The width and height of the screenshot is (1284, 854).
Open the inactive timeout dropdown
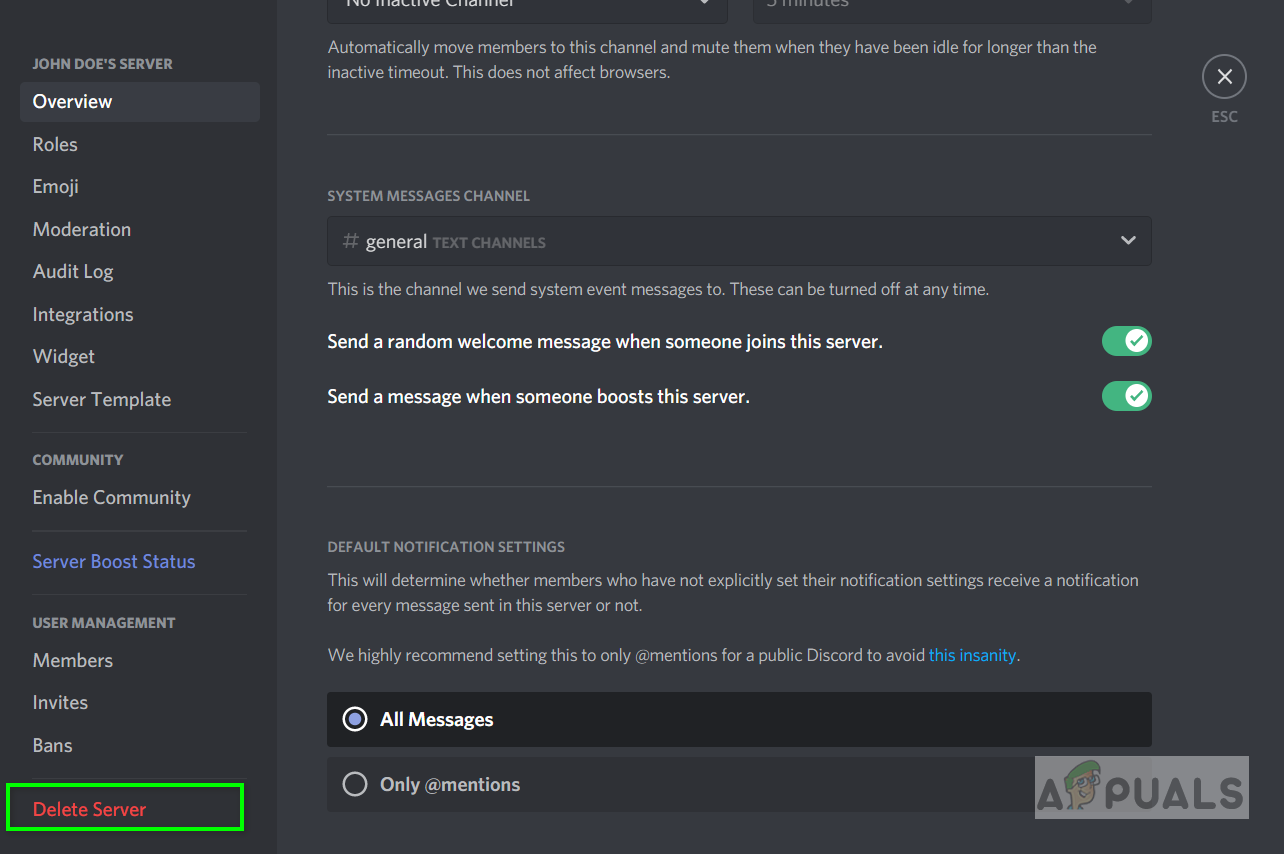[x=951, y=6]
